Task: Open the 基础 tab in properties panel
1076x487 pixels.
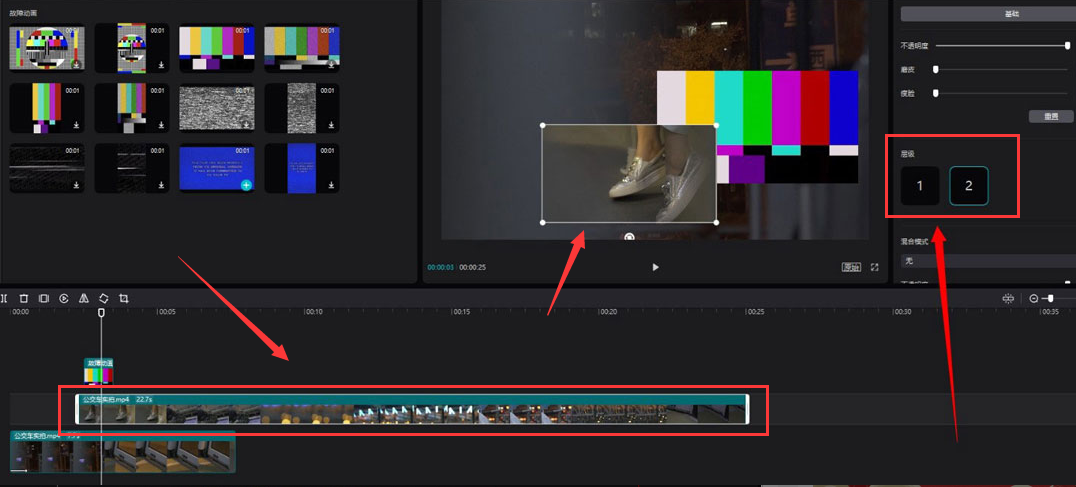Action: [x=985, y=14]
